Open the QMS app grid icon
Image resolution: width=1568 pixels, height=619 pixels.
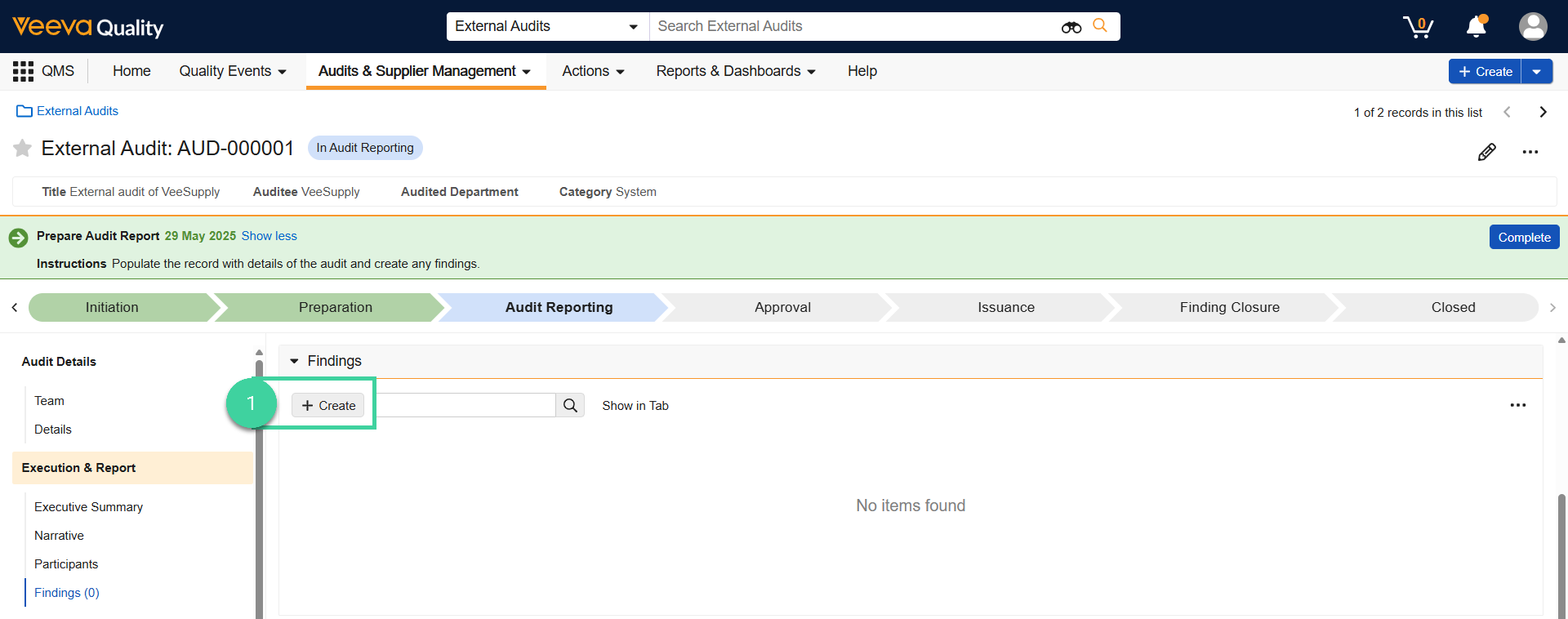tap(23, 71)
